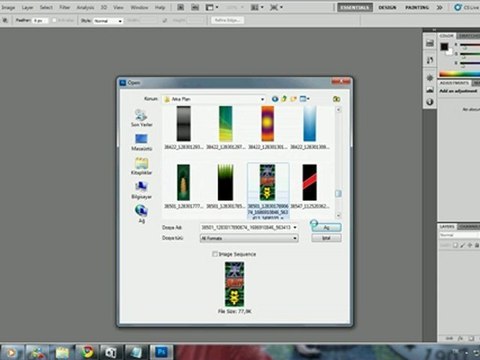This screenshot has height=360, width=480.
Task: Click the Aç (Open) button
Action: 326,227
